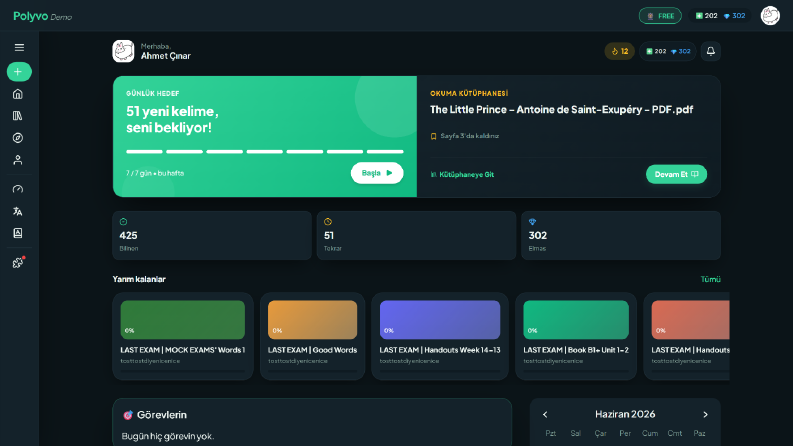Click the Yarım kalanlar heading
The height and width of the screenshot is (446, 793).
click(139, 279)
